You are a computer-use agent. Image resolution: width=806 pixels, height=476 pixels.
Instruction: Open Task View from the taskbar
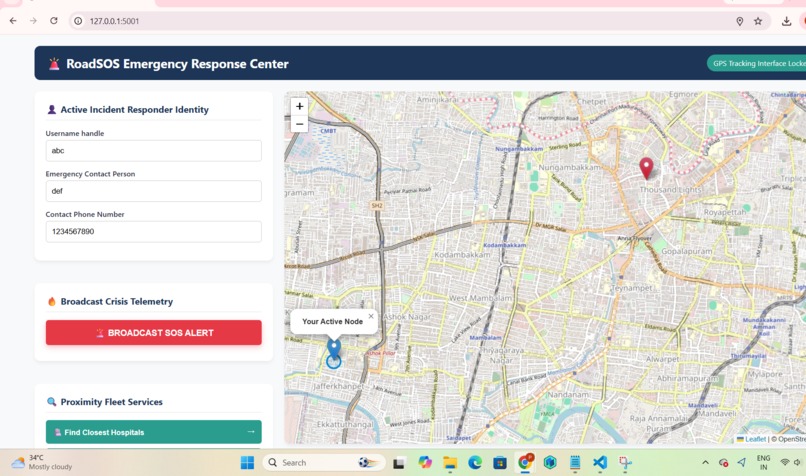pos(398,463)
